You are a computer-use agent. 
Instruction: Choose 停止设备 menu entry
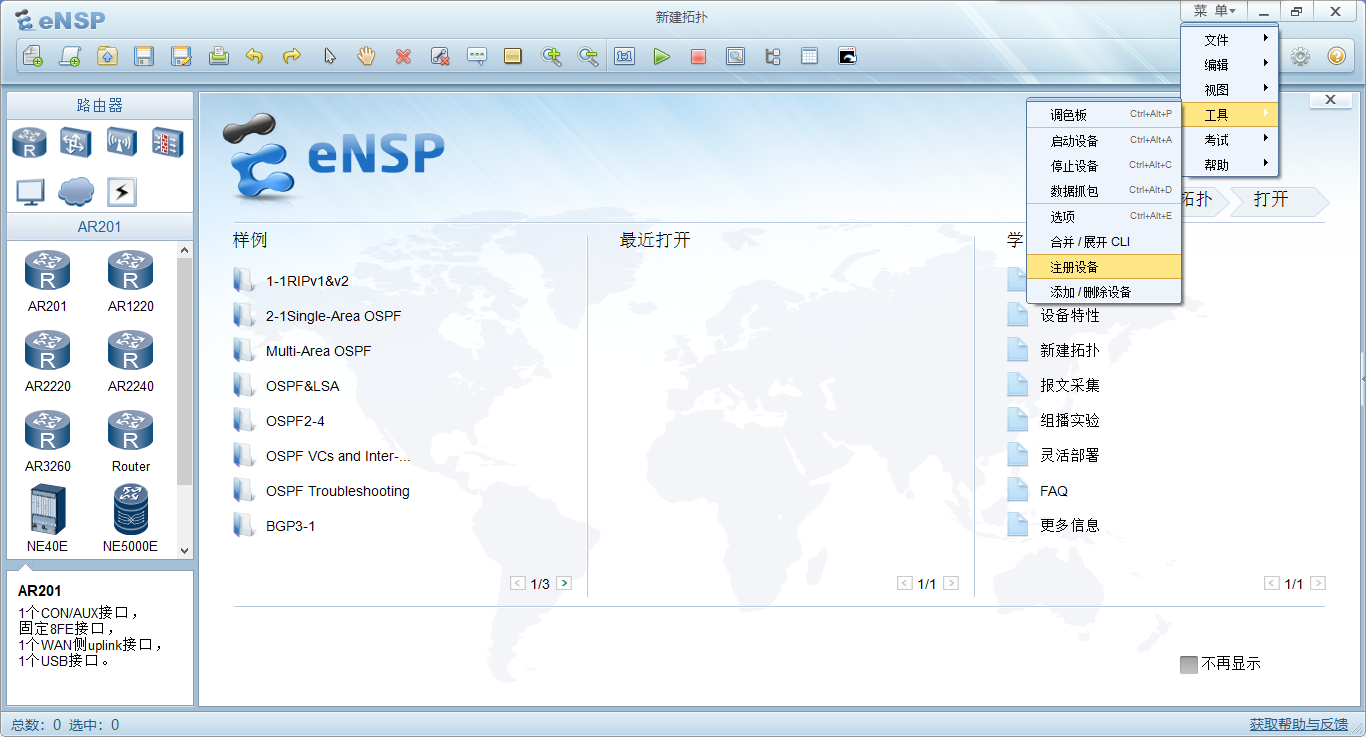(x=1104, y=166)
